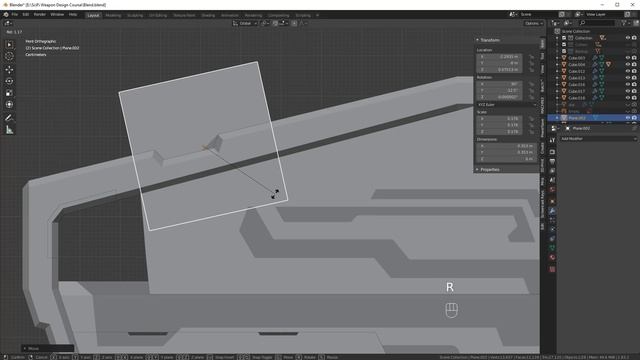This screenshot has height=360, width=640.
Task: Open the Window menu
Action: (57, 15)
